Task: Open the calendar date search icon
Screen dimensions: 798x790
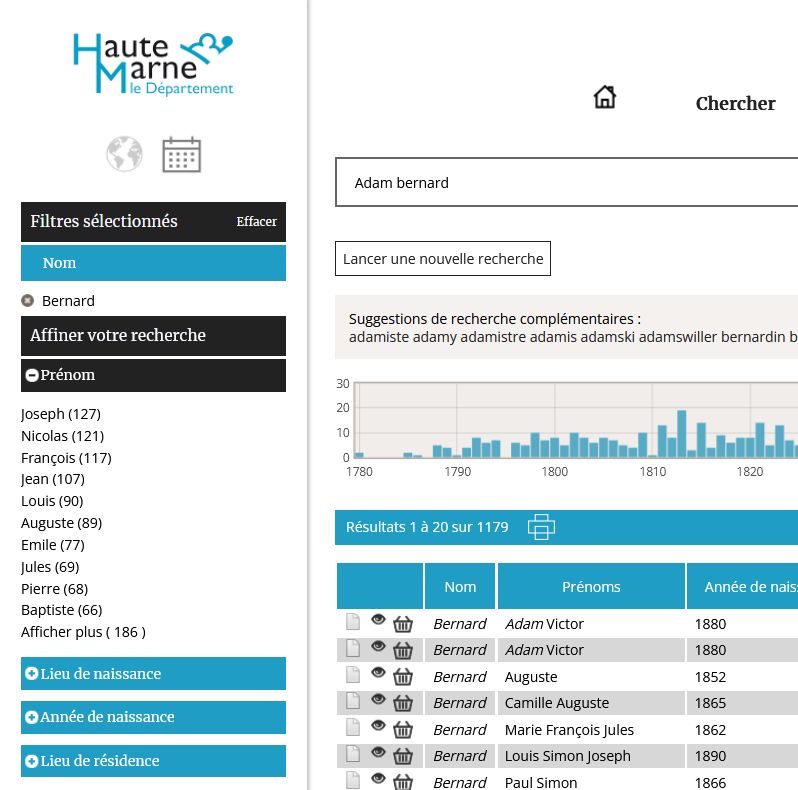Action: click(x=182, y=155)
